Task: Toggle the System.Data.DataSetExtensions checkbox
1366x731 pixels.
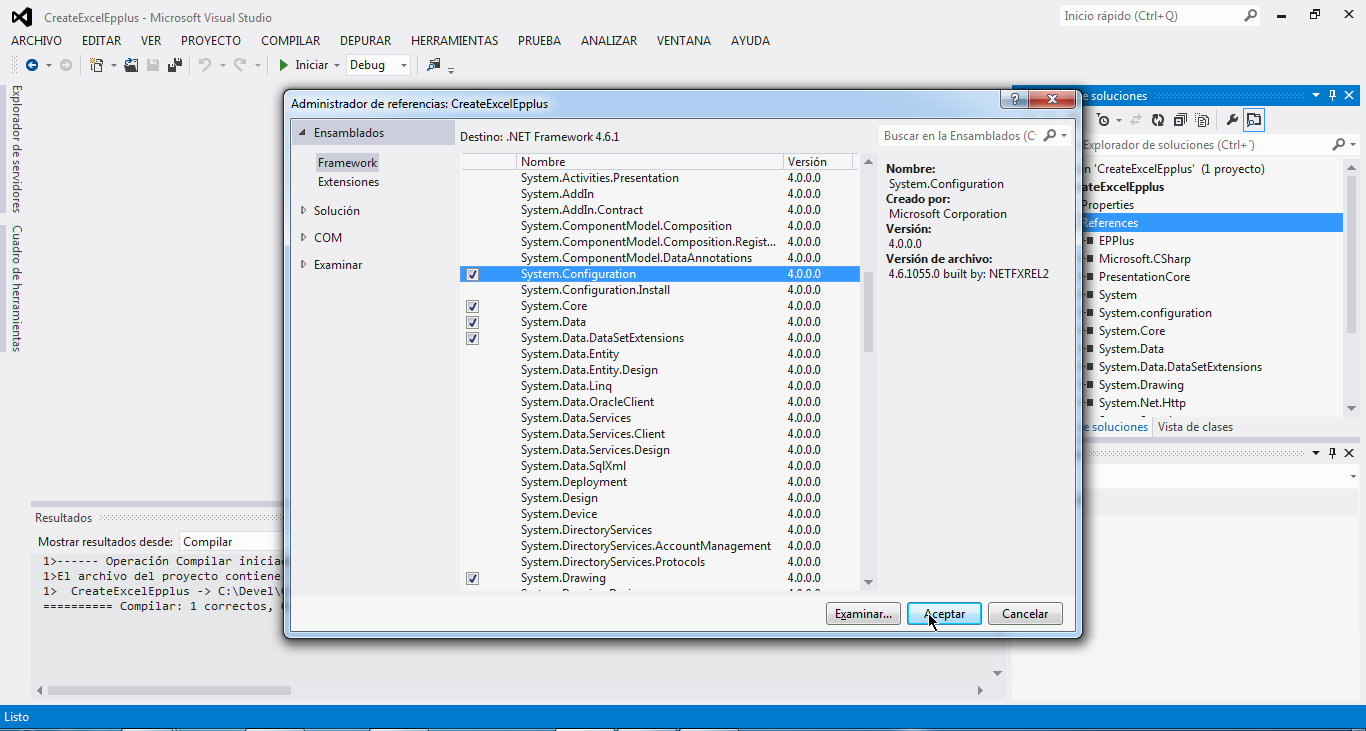Action: pyautogui.click(x=472, y=338)
